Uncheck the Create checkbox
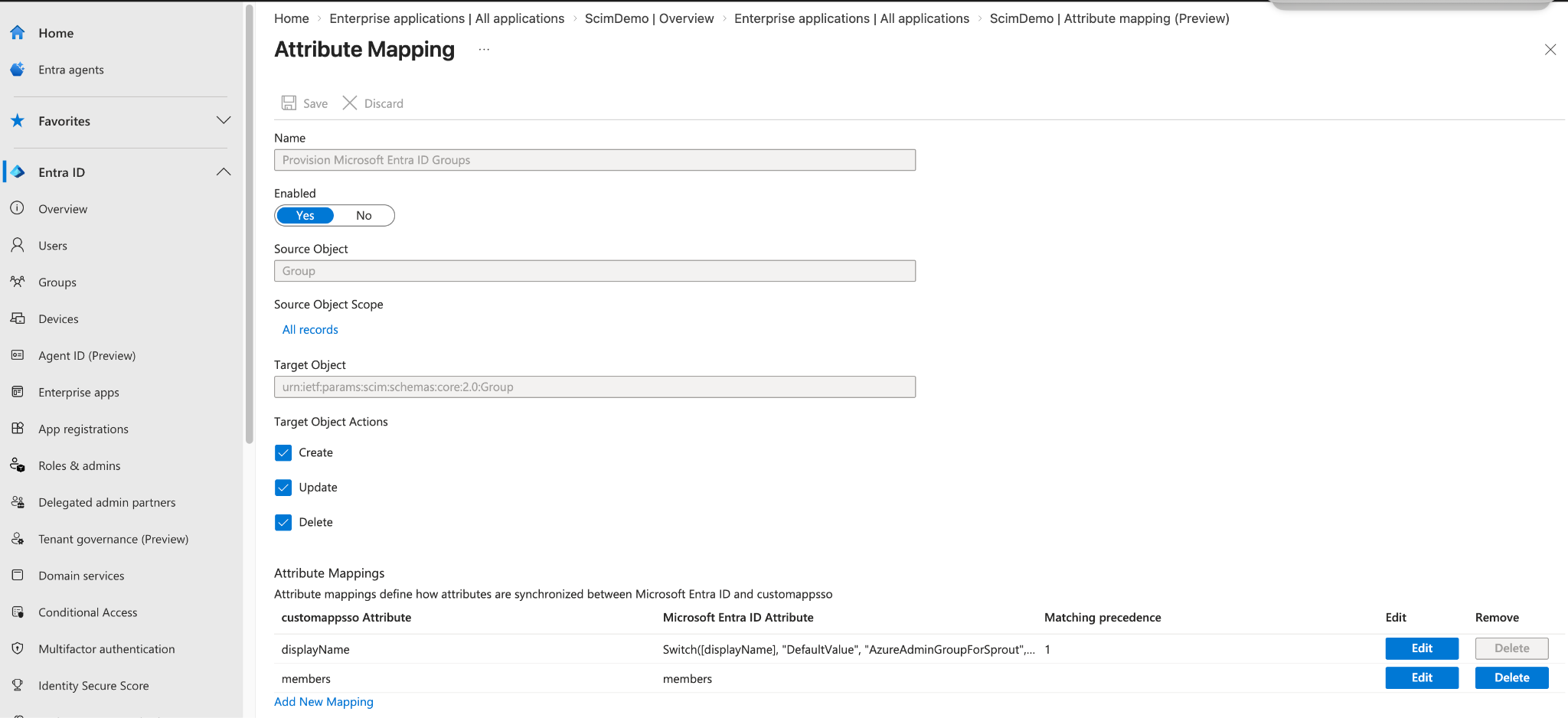1568x718 pixels. 283,452
